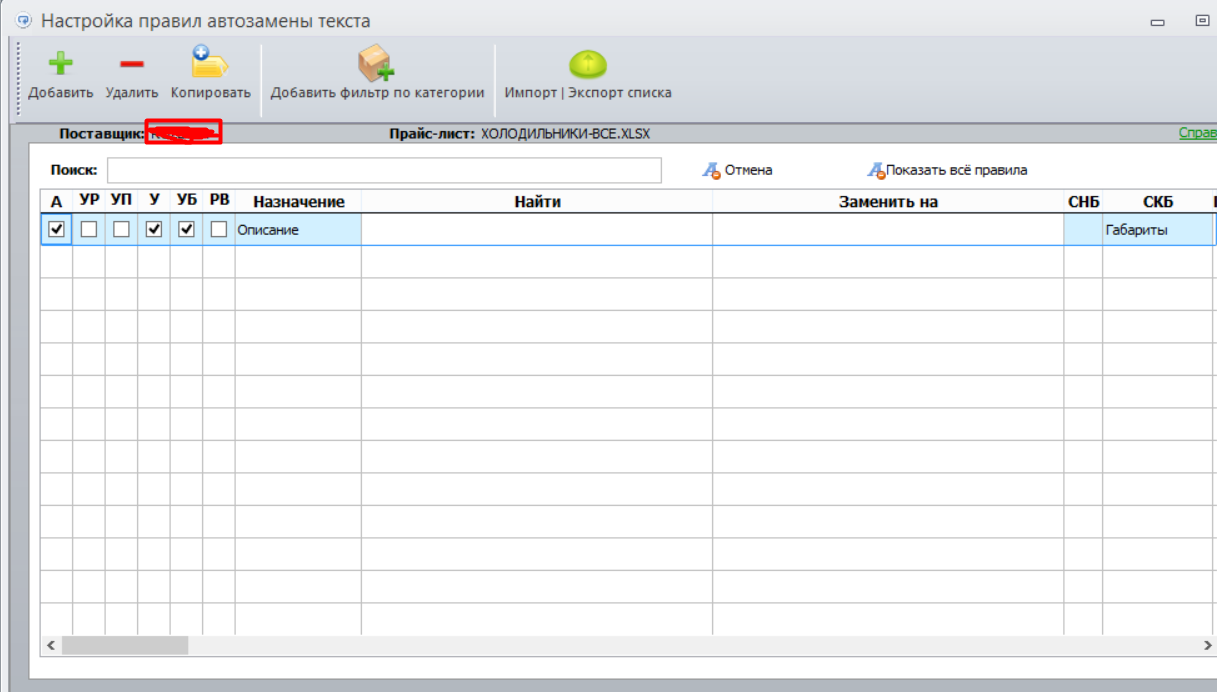Click the СКБ column header

[x=1158, y=202]
